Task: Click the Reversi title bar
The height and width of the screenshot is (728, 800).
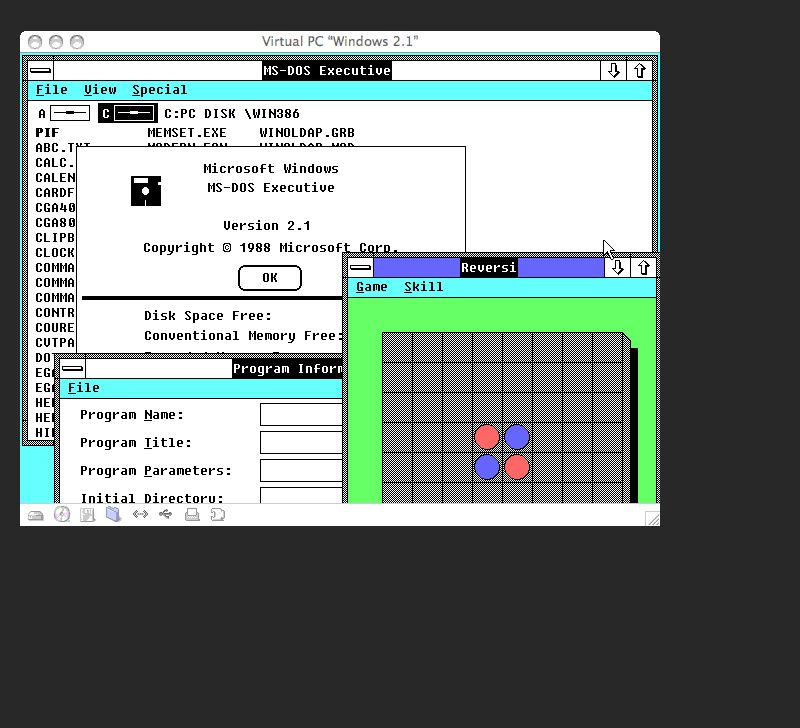Action: click(488, 267)
